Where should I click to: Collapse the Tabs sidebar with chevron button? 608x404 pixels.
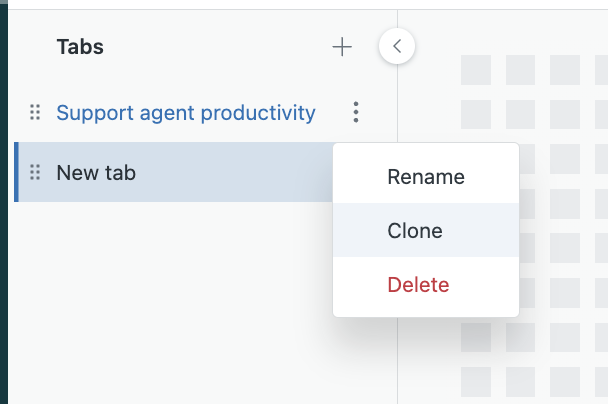397,45
